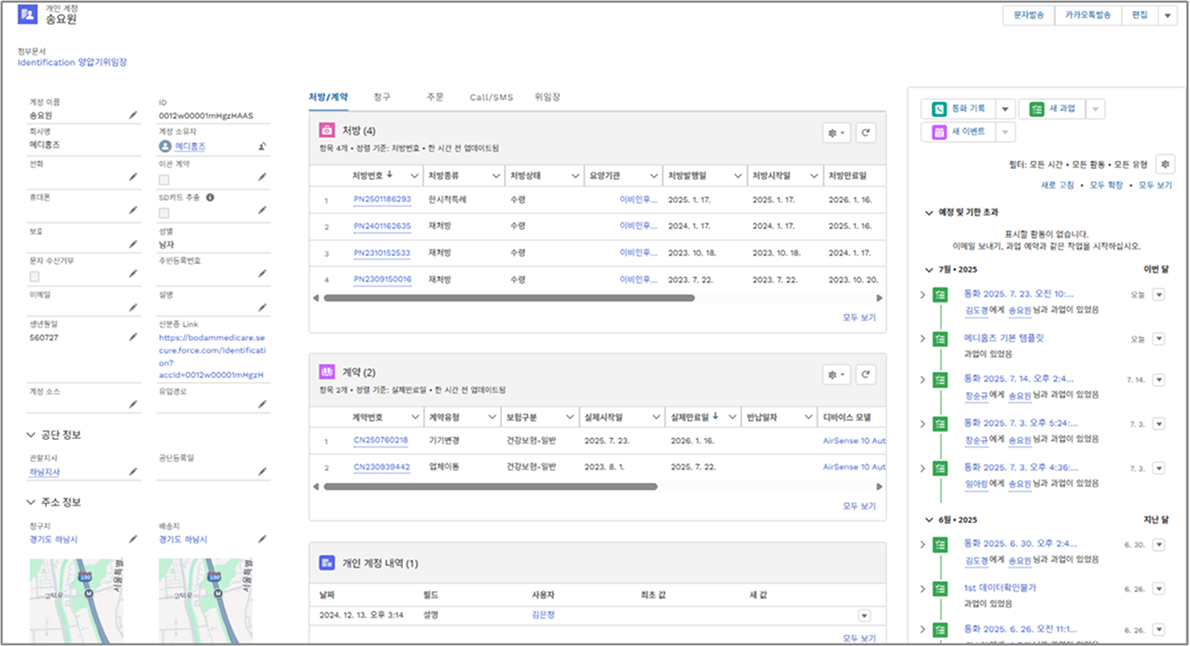This screenshot has width=1190, height=646.
Task: Open the Call/SMS tab
Action: [490, 98]
